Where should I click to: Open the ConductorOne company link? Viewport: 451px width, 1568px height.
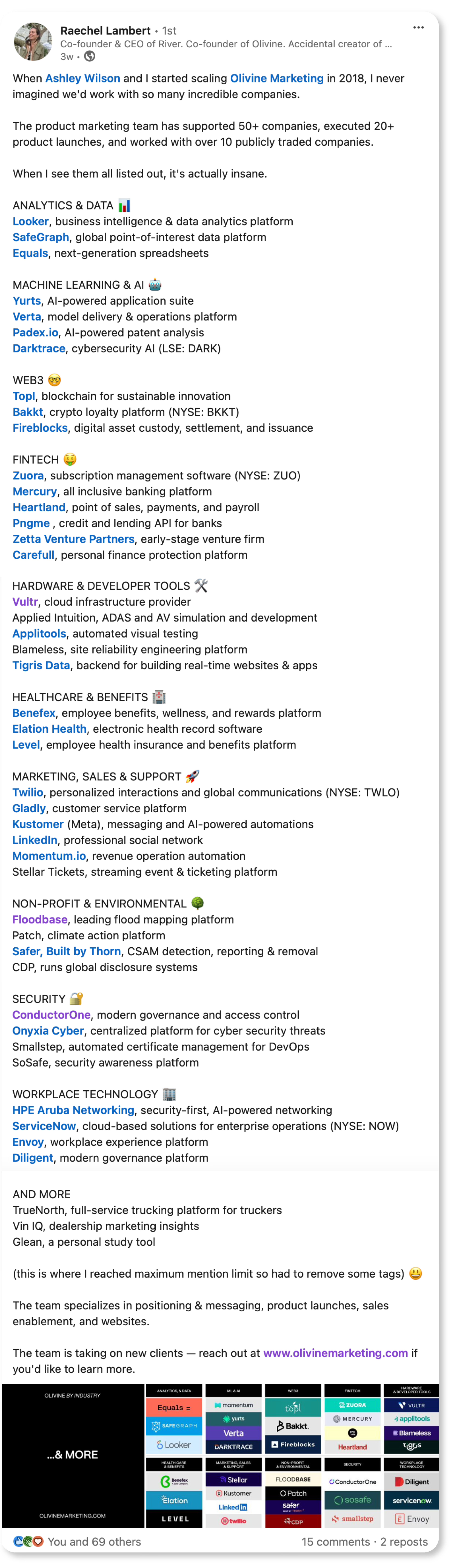tap(51, 1015)
